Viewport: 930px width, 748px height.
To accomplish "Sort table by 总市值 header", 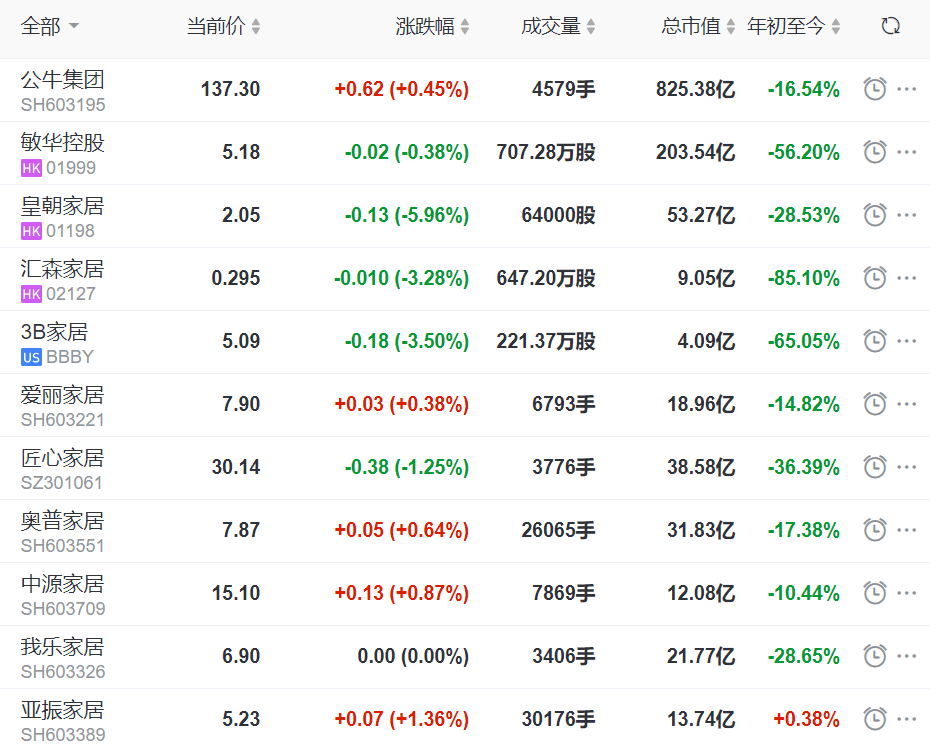I will click(698, 27).
